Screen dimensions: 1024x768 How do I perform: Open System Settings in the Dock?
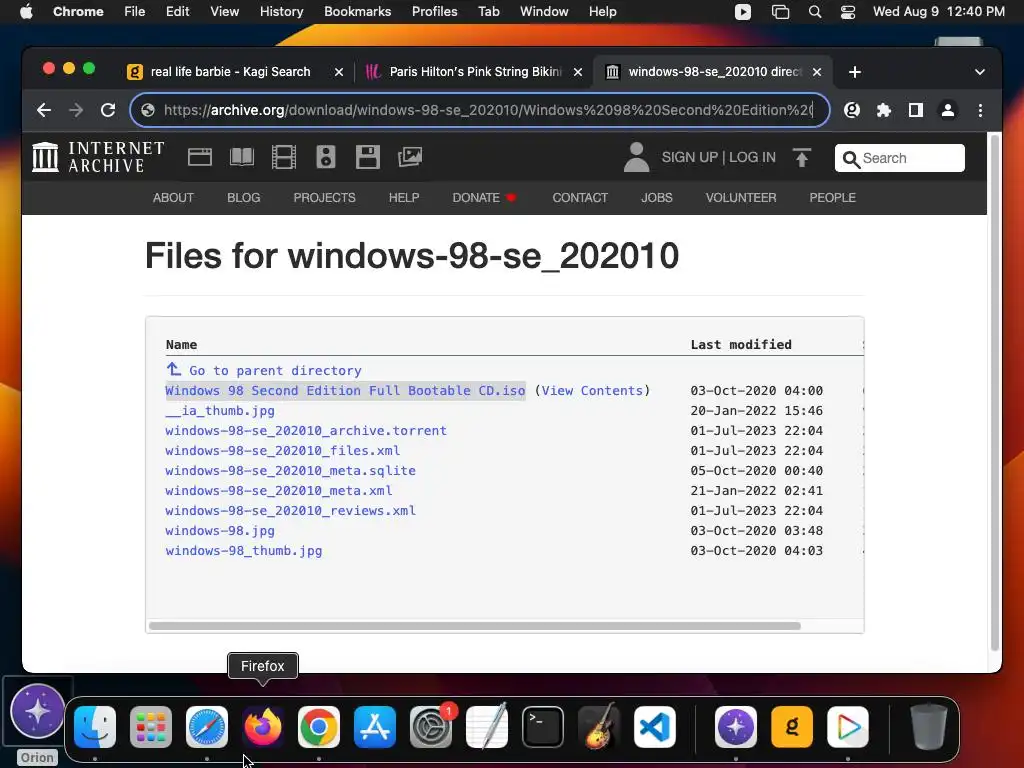431,727
